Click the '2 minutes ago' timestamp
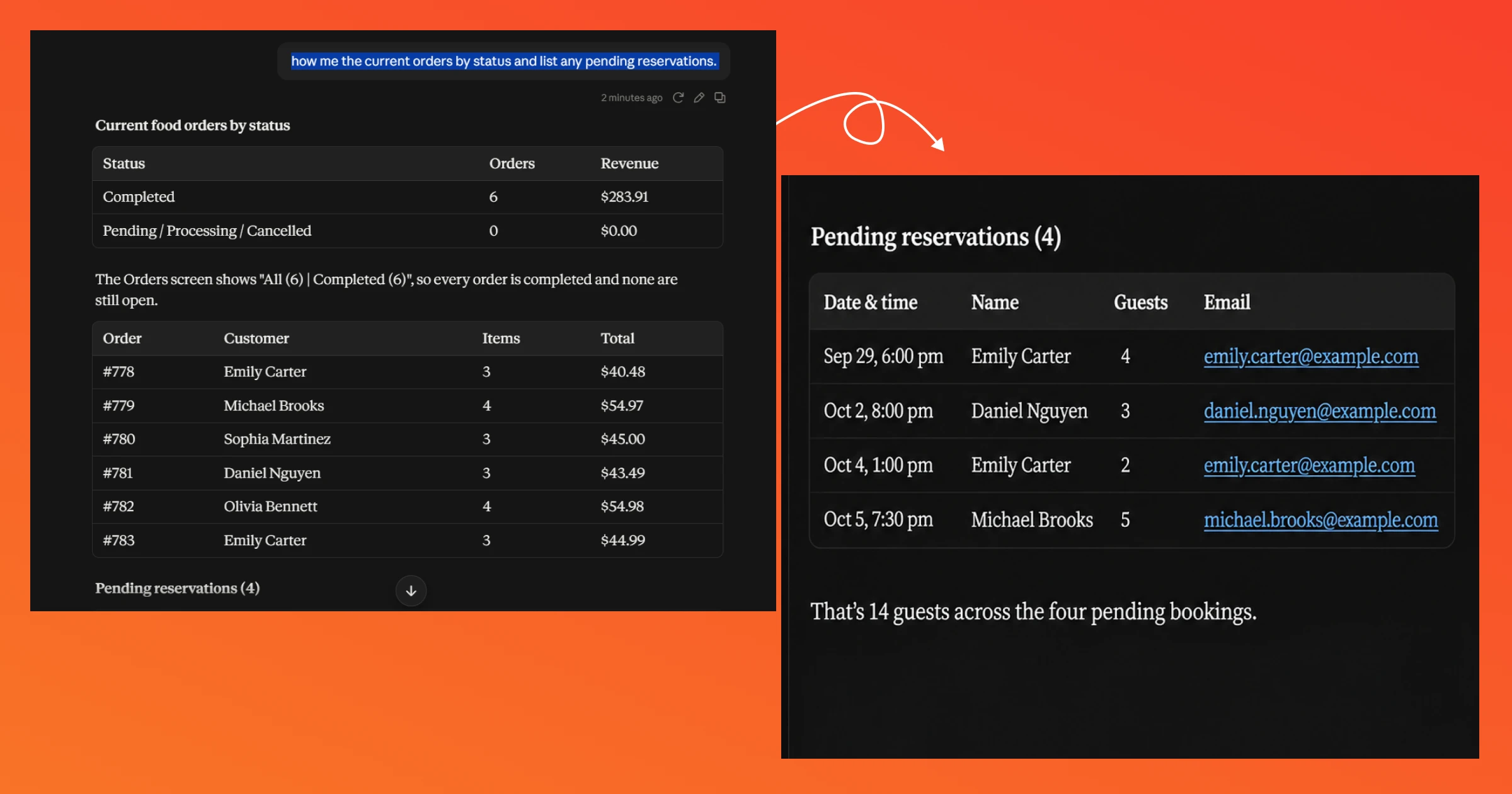Viewport: 1512px width, 794px height. [x=631, y=98]
